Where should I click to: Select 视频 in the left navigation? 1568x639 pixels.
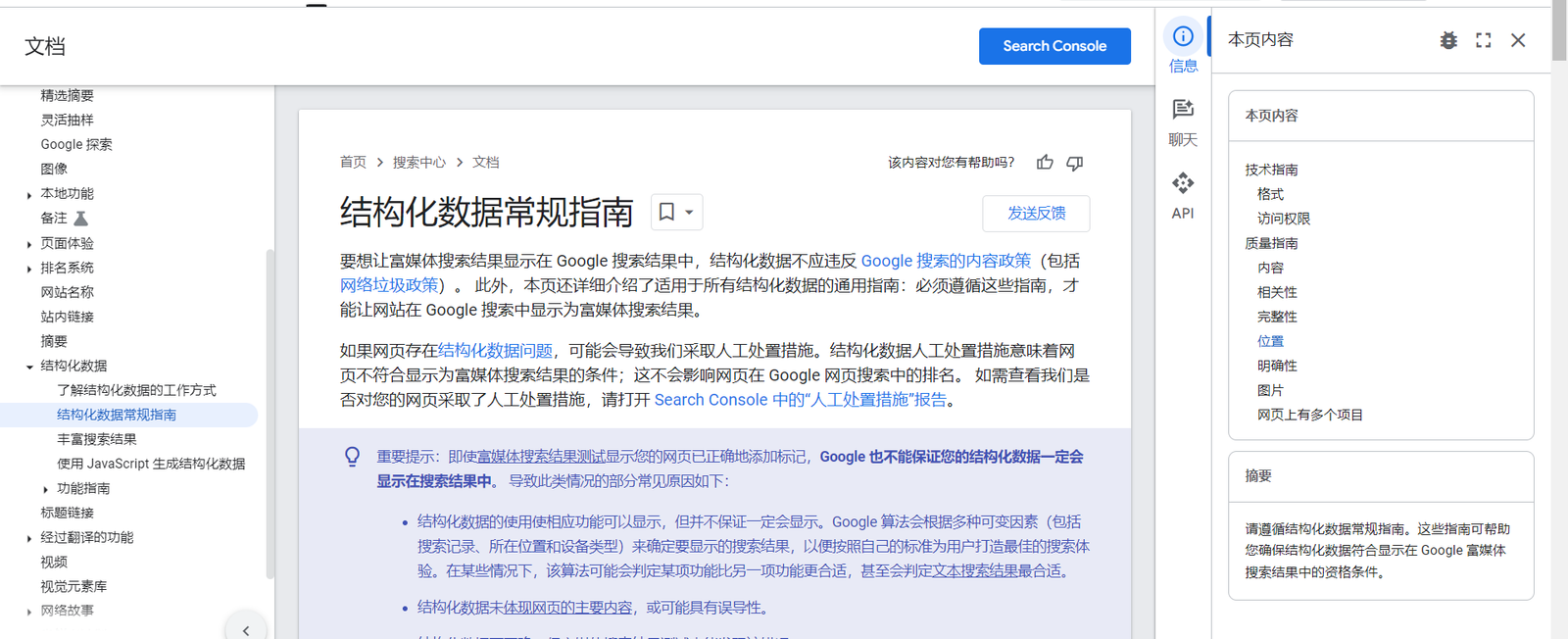coord(54,562)
